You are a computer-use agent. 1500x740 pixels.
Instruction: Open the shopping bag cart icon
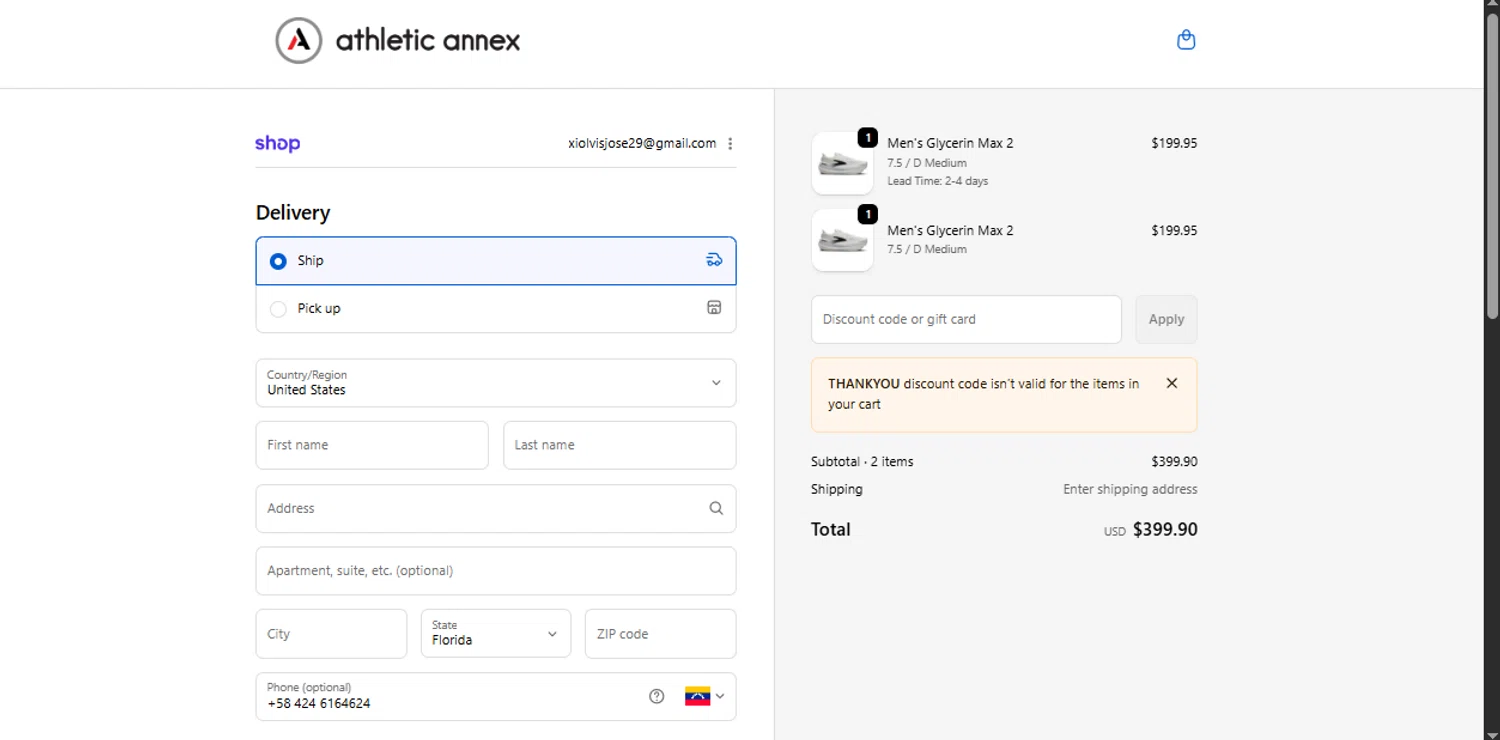pos(1186,40)
